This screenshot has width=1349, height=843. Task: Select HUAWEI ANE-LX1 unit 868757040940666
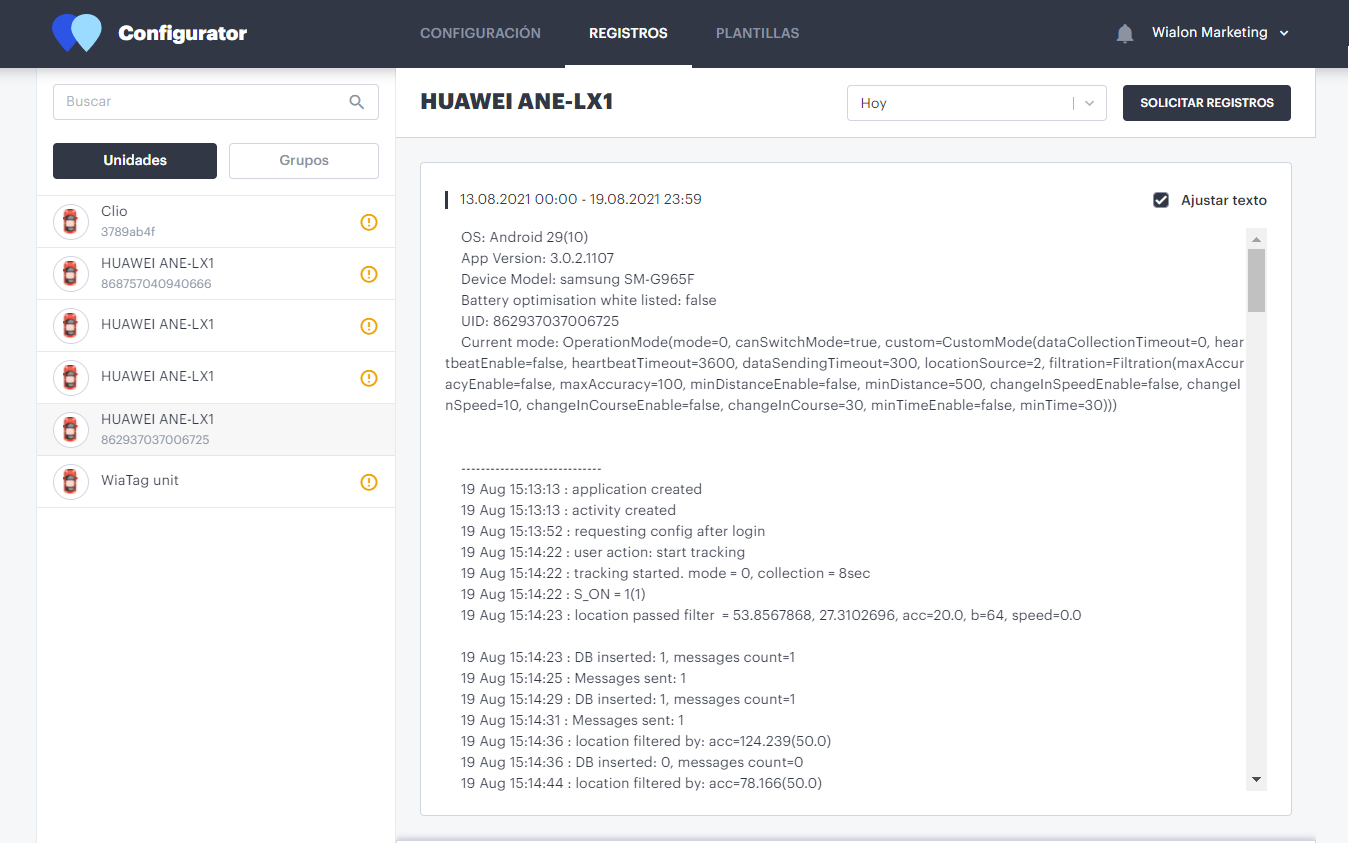click(216, 274)
